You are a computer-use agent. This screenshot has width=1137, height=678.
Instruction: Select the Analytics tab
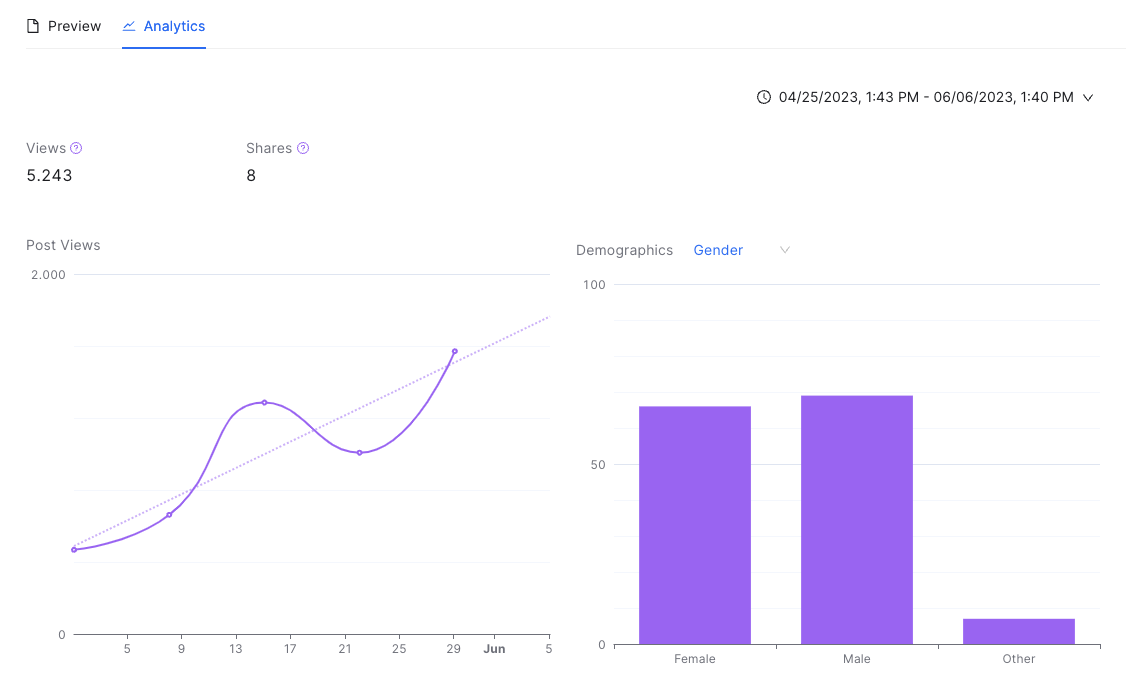(164, 26)
